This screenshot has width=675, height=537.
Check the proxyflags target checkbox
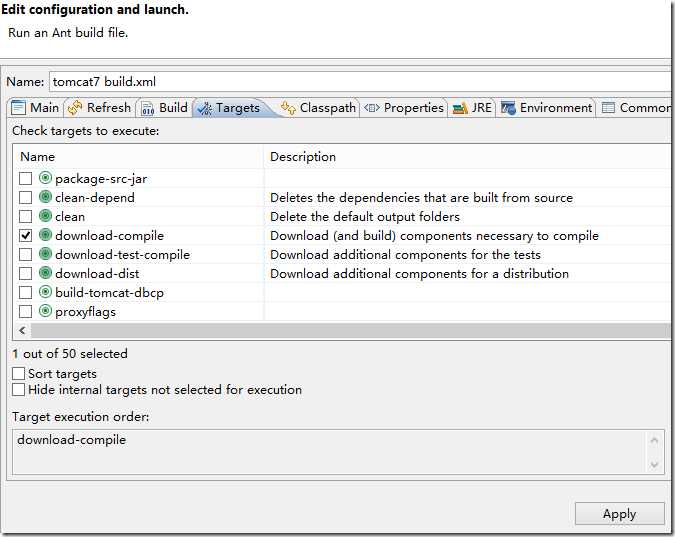[25, 311]
